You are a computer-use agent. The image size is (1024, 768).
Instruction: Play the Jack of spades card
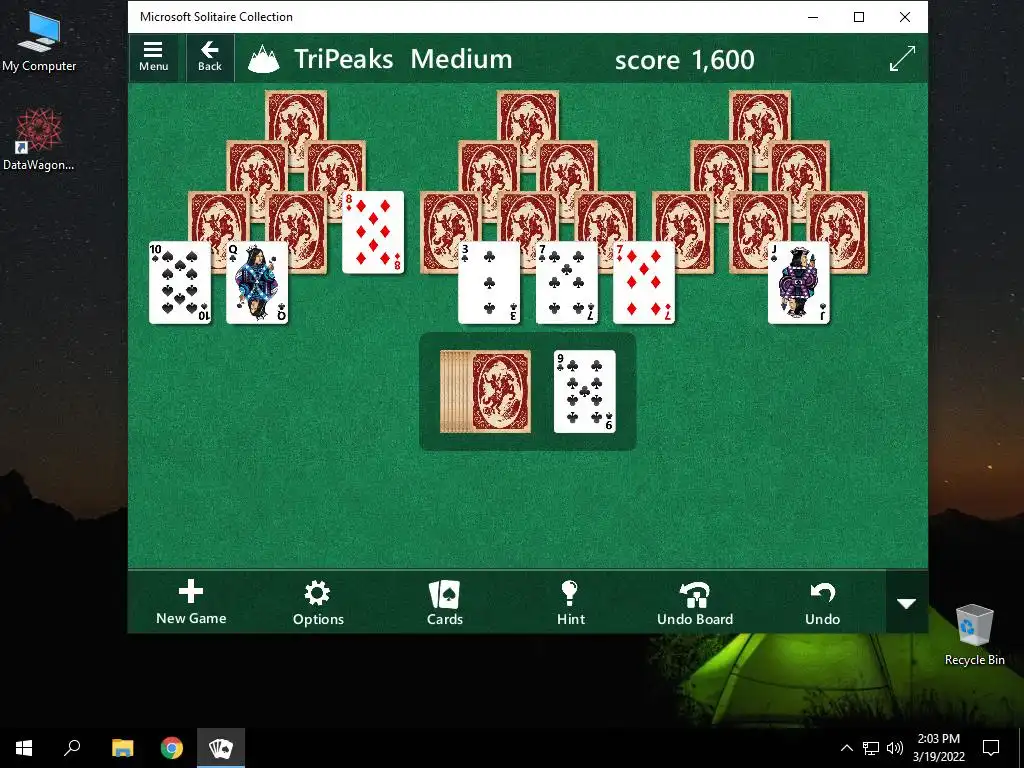click(x=799, y=283)
